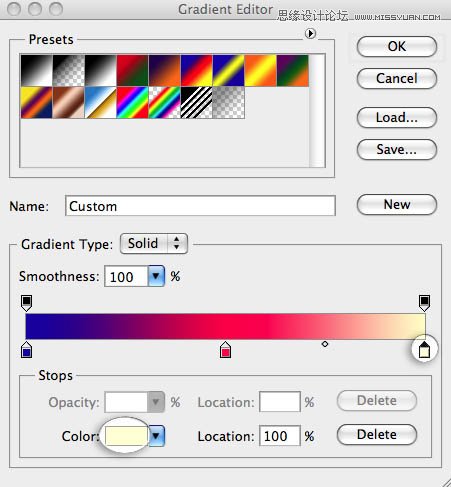Choose the violet-to-orange gradient preset
This screenshot has height=487, width=451.
pyautogui.click(x=165, y=71)
